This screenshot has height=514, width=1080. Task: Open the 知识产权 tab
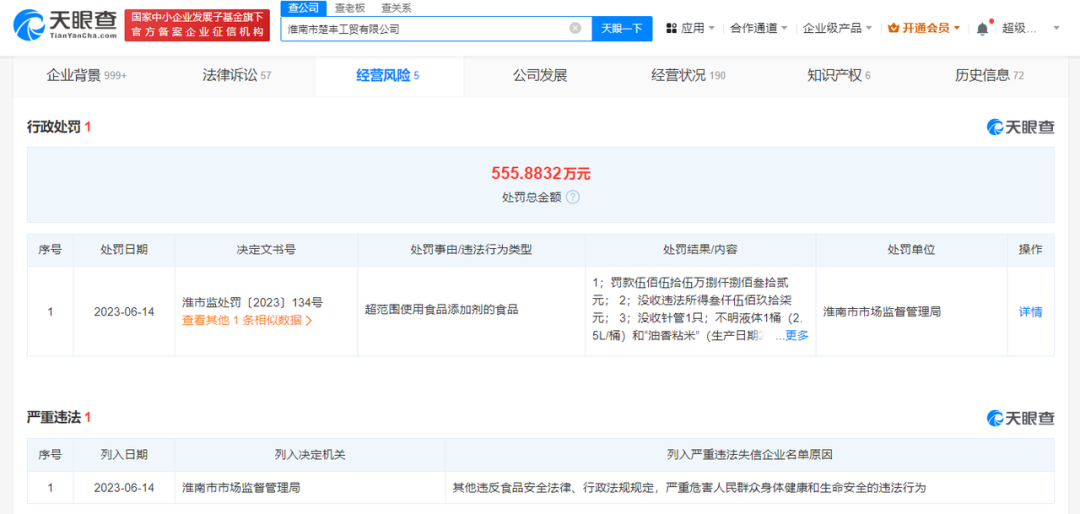[x=838, y=75]
